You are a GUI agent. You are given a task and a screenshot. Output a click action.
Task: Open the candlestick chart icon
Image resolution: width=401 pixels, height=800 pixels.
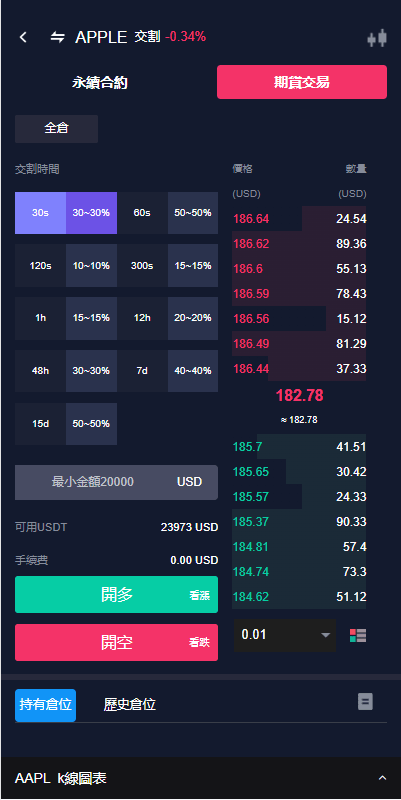pos(377,39)
